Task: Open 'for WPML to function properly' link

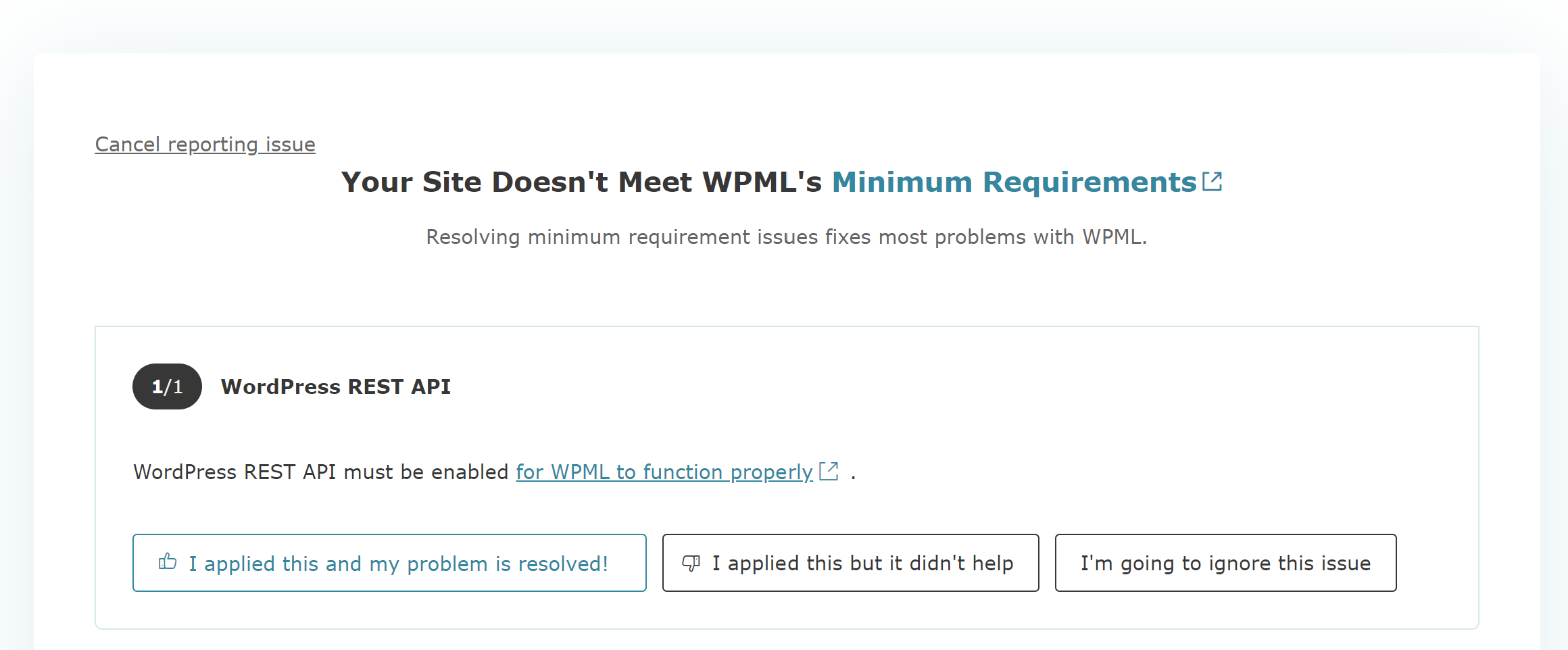Action: click(x=664, y=472)
